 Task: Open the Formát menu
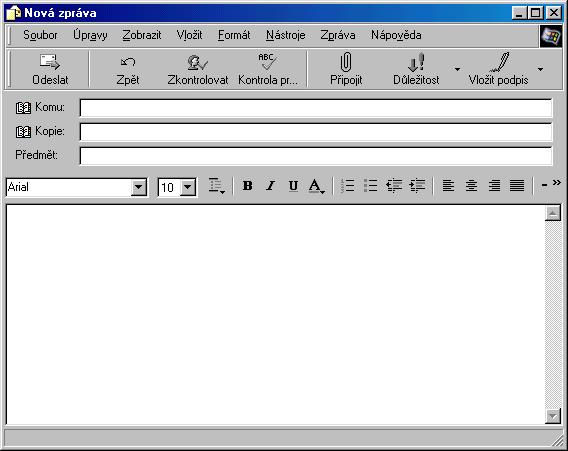(234, 36)
